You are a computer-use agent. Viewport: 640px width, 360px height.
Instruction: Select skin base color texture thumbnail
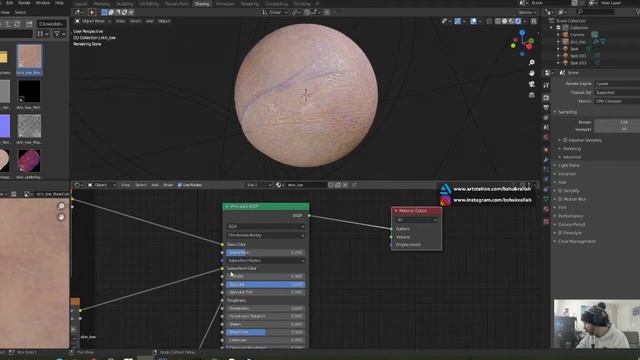29,56
